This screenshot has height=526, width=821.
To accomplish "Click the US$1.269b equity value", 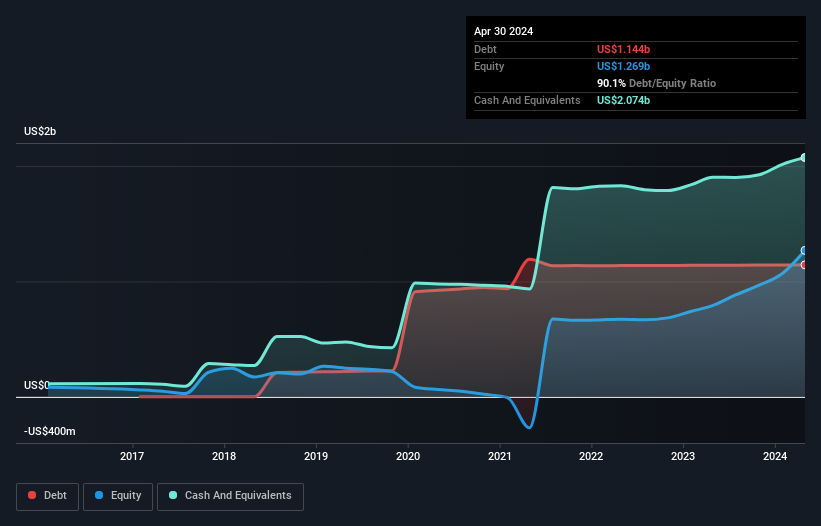I will [x=624, y=66].
